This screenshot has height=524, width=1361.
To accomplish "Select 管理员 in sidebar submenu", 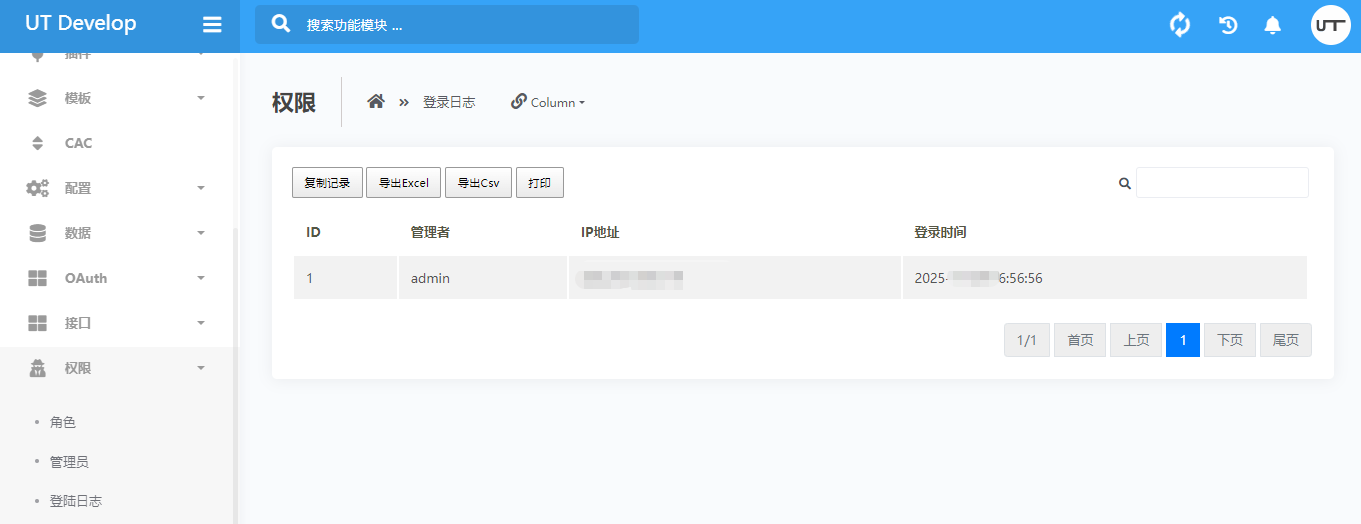I will (69, 462).
